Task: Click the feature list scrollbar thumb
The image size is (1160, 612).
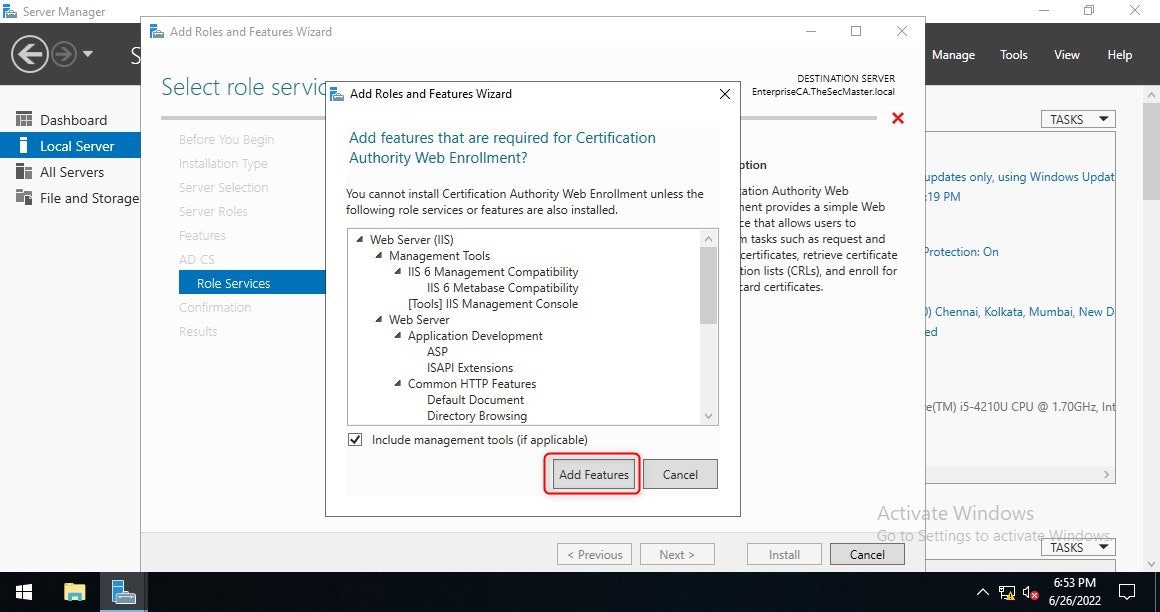Action: (708, 285)
